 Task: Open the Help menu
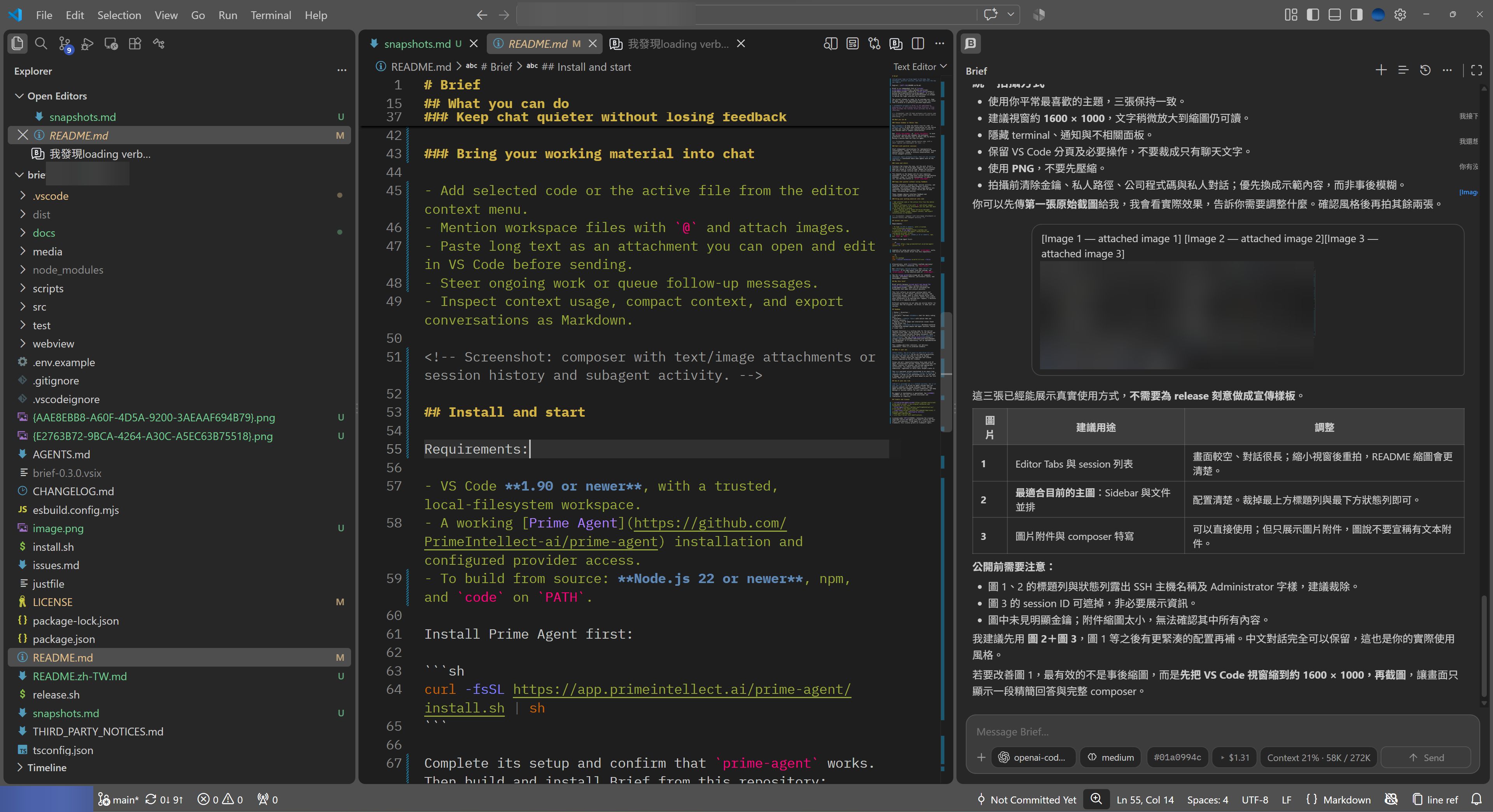[316, 15]
